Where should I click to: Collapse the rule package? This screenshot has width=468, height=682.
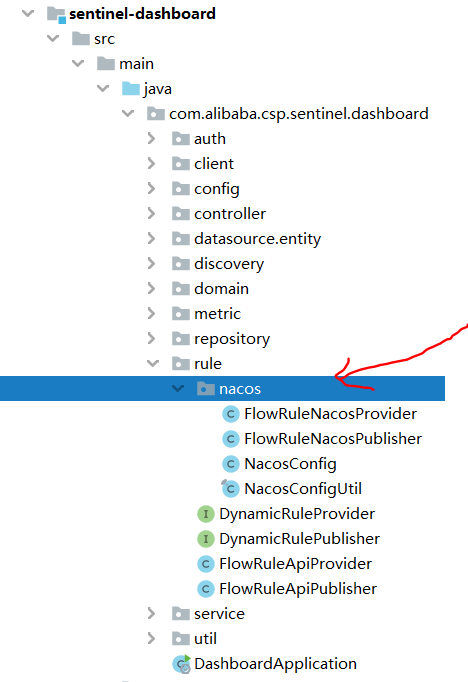(153, 364)
